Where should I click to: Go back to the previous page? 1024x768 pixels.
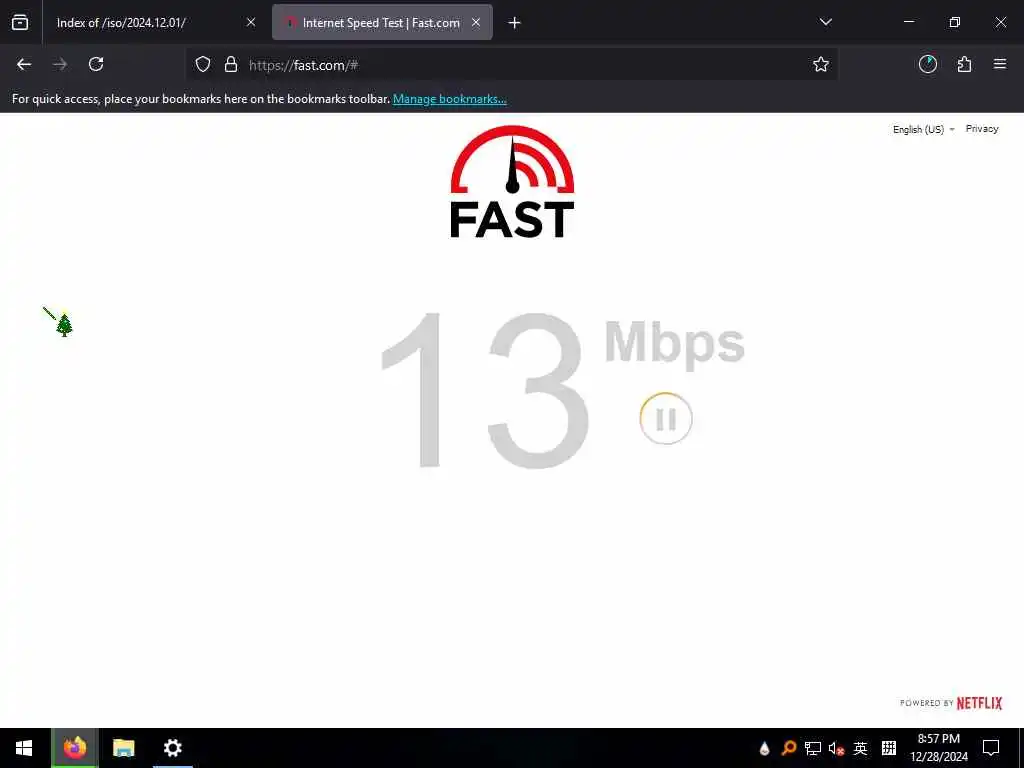[24, 64]
